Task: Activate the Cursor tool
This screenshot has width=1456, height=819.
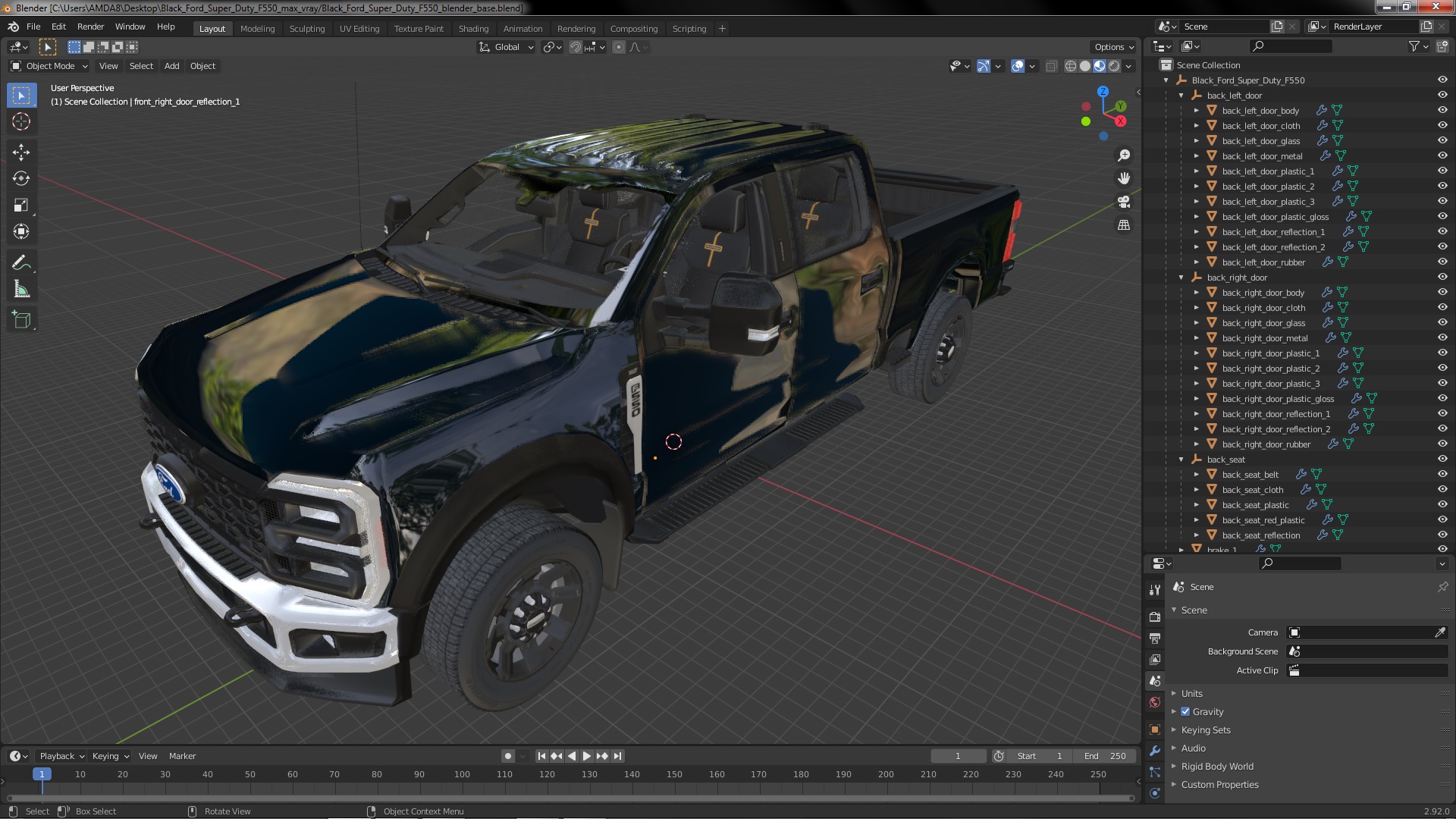Action: pos(21,122)
